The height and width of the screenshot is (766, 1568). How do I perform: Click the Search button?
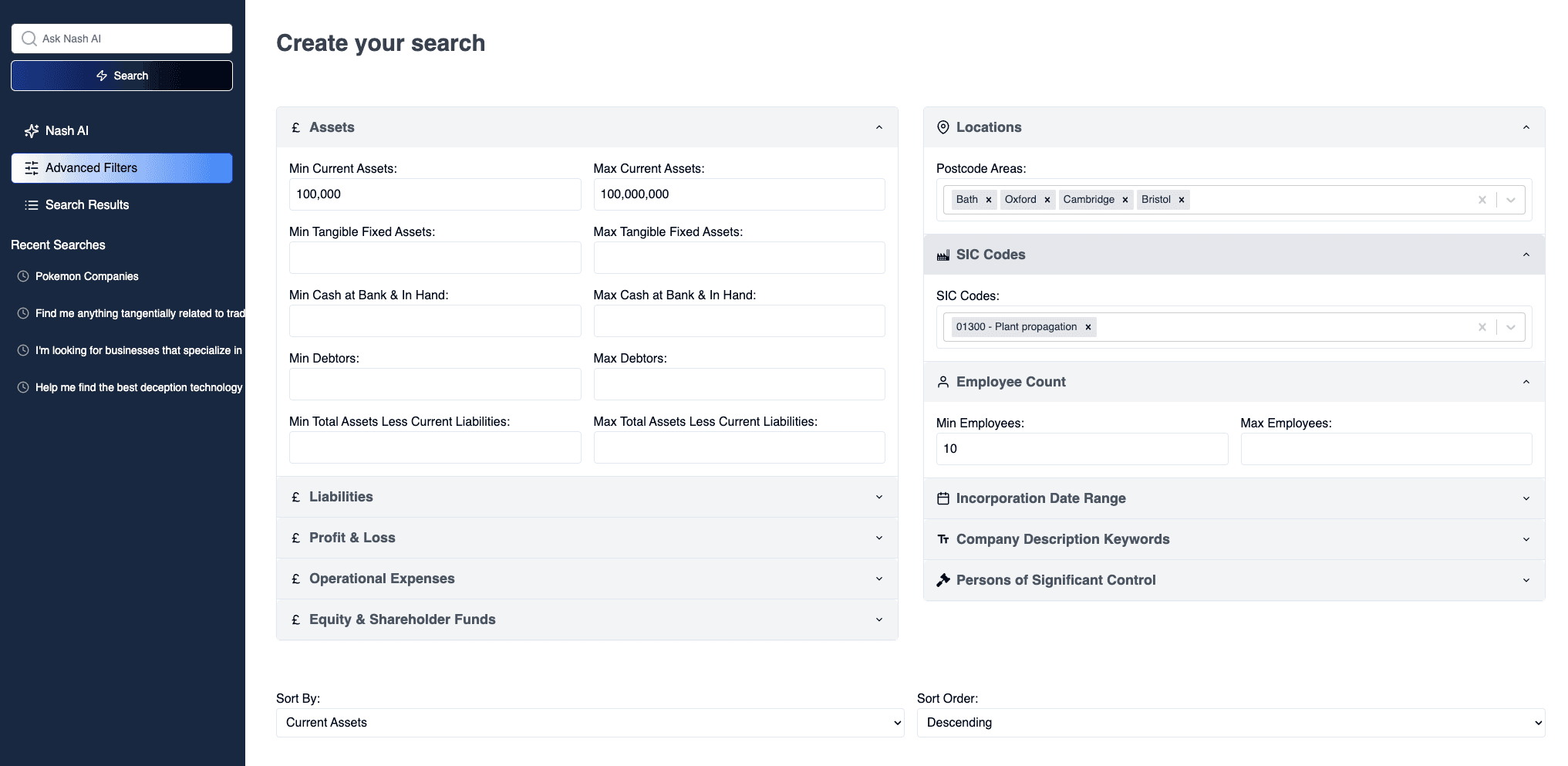tap(122, 76)
